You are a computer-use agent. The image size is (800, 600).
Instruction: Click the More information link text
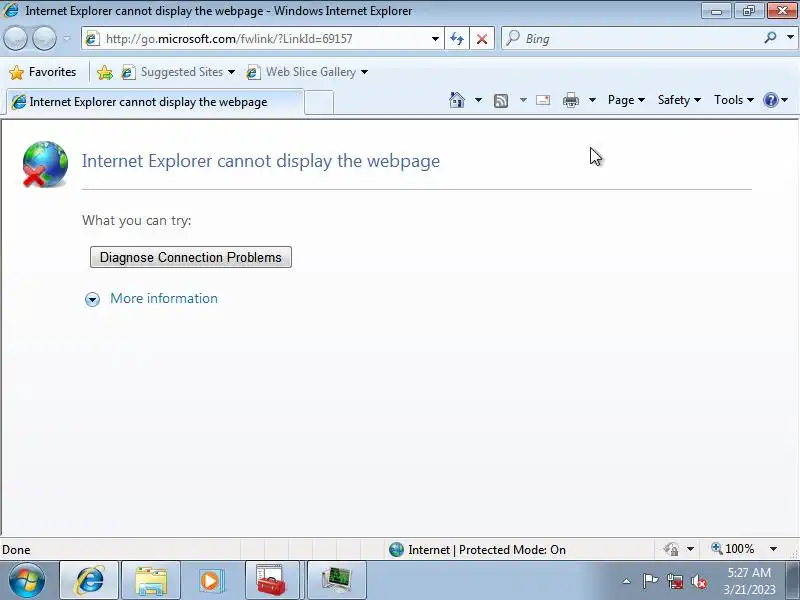point(164,298)
